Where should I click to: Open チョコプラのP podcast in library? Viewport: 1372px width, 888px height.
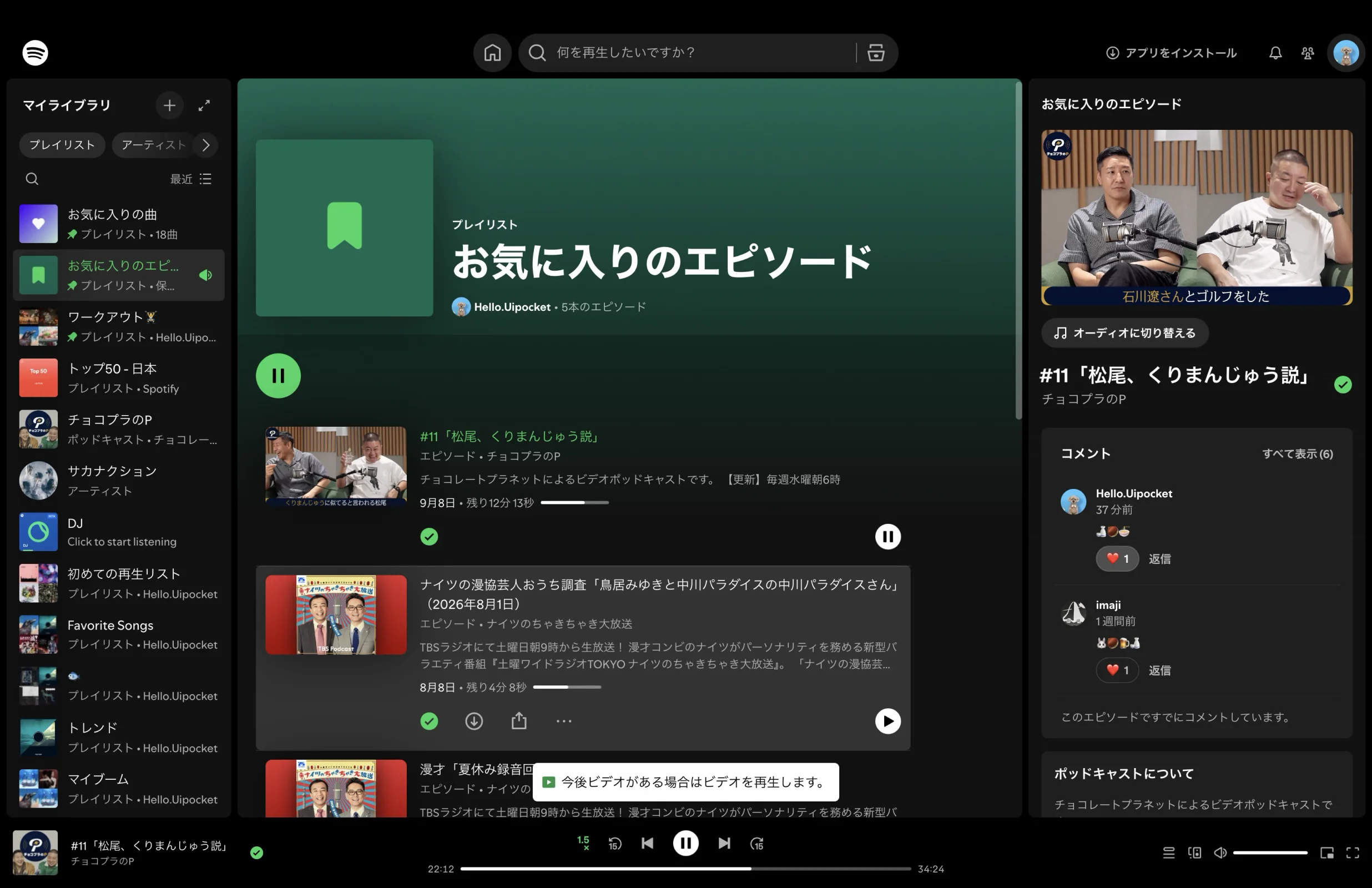118,429
